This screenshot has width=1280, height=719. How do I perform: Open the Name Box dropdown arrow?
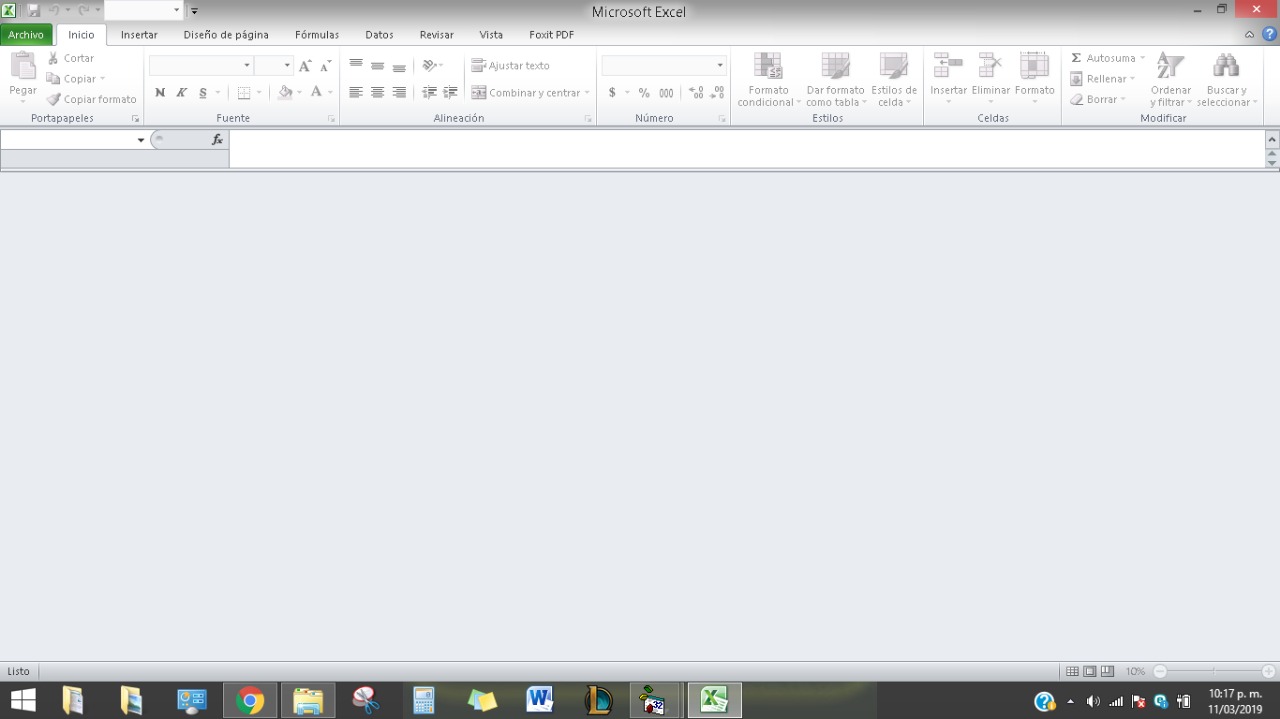141,140
